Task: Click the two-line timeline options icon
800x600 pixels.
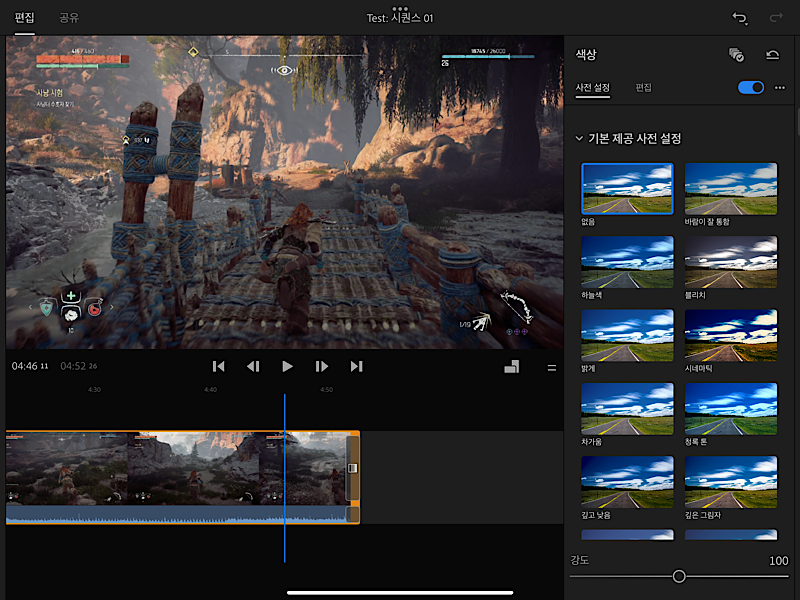Action: coord(552,367)
